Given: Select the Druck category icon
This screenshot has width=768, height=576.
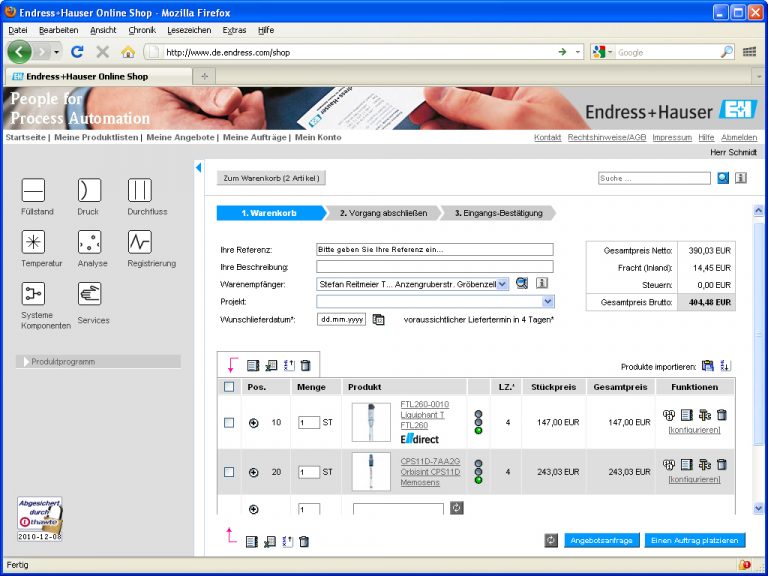Looking at the screenshot, I should [x=89, y=190].
